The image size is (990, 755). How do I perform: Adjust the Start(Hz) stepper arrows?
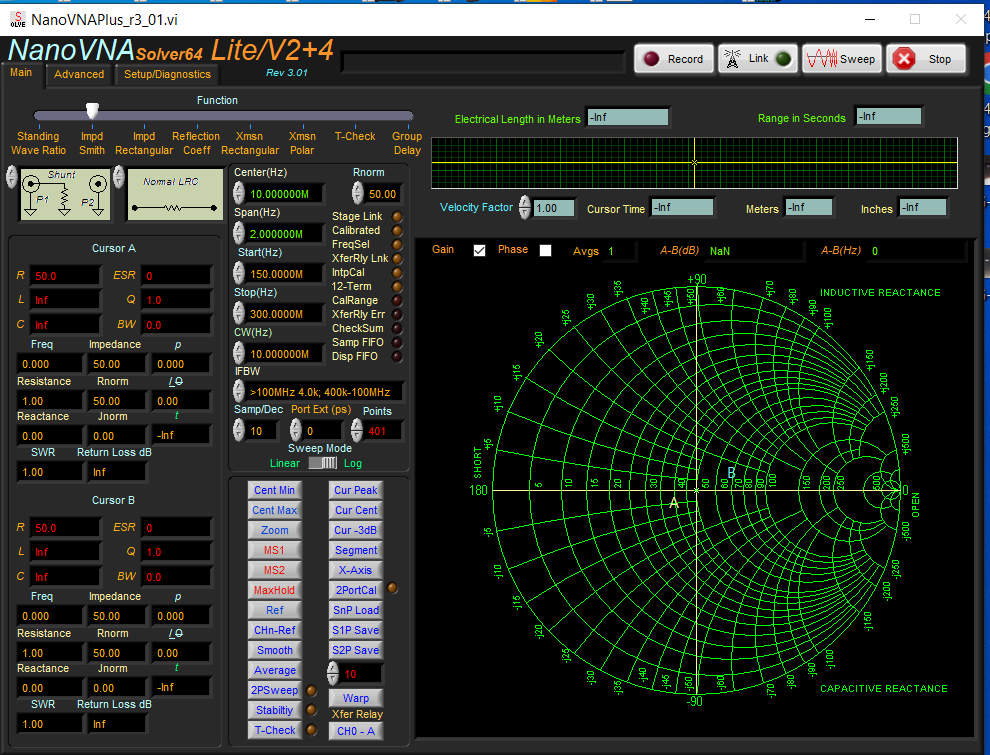pyautogui.click(x=239, y=273)
